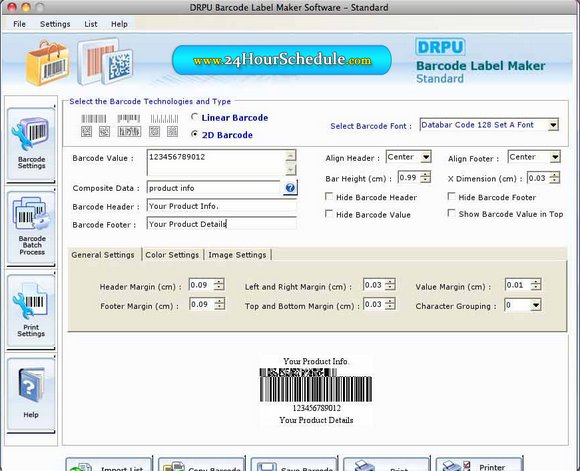Open Print Settings from the sidebar
Viewport: 580px width, 471px height.
click(x=31, y=310)
